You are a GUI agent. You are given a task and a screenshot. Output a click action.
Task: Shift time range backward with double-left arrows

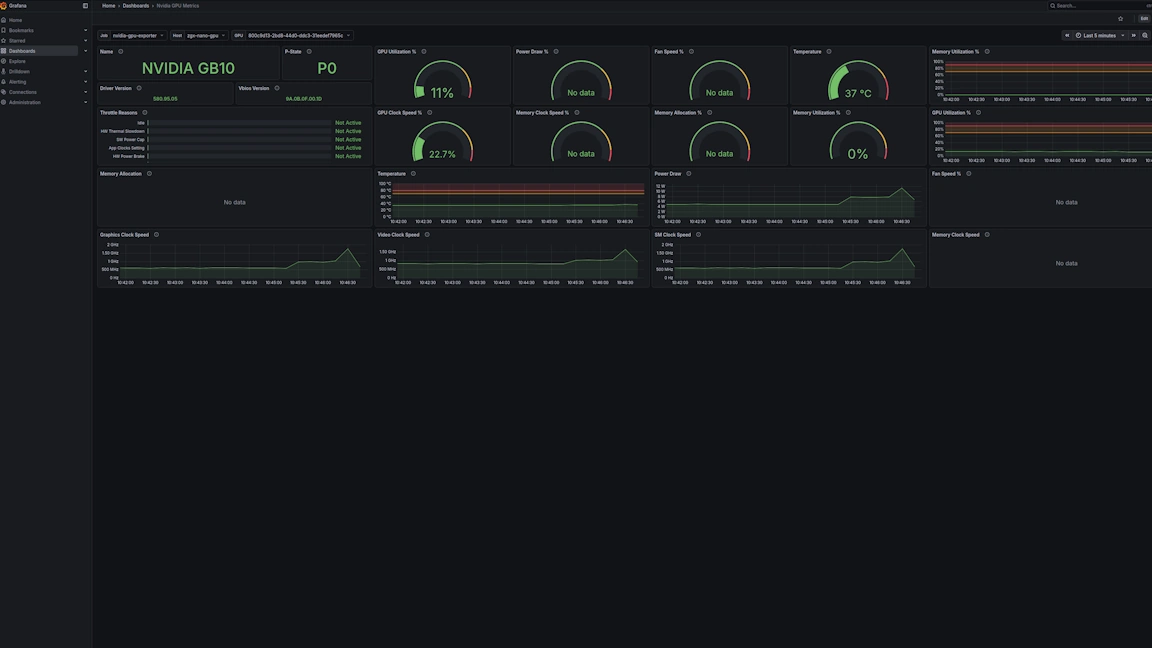click(x=1067, y=35)
